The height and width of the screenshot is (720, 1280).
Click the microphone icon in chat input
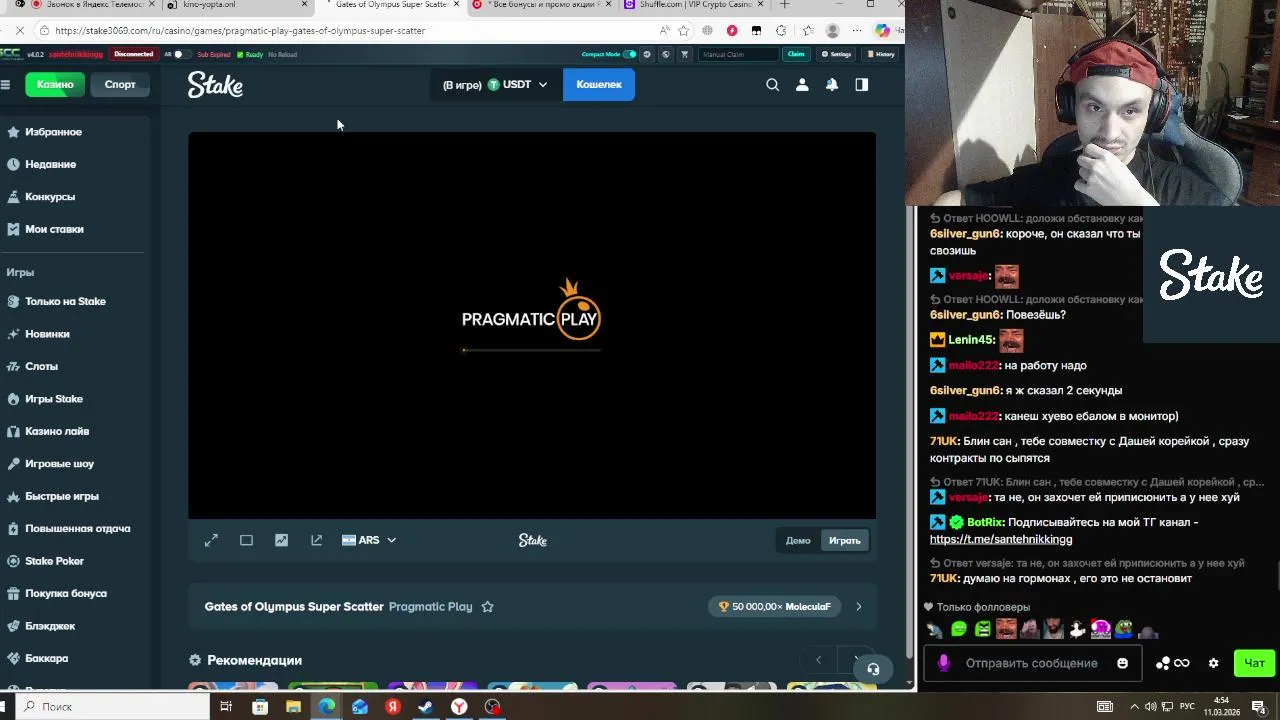[x=943, y=663]
